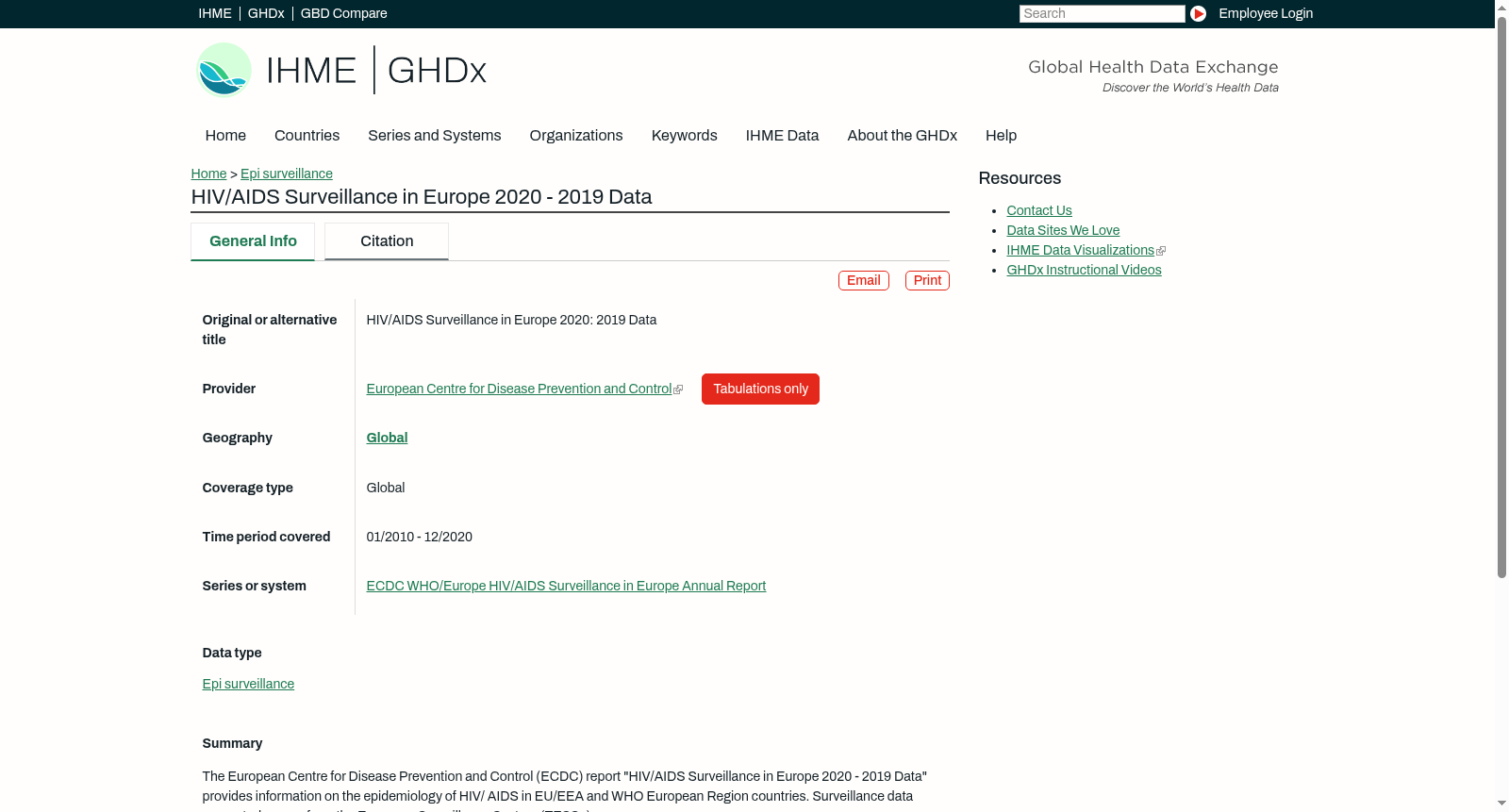Focus the Search input field
This screenshot has width=1509, height=812.
click(x=1102, y=13)
